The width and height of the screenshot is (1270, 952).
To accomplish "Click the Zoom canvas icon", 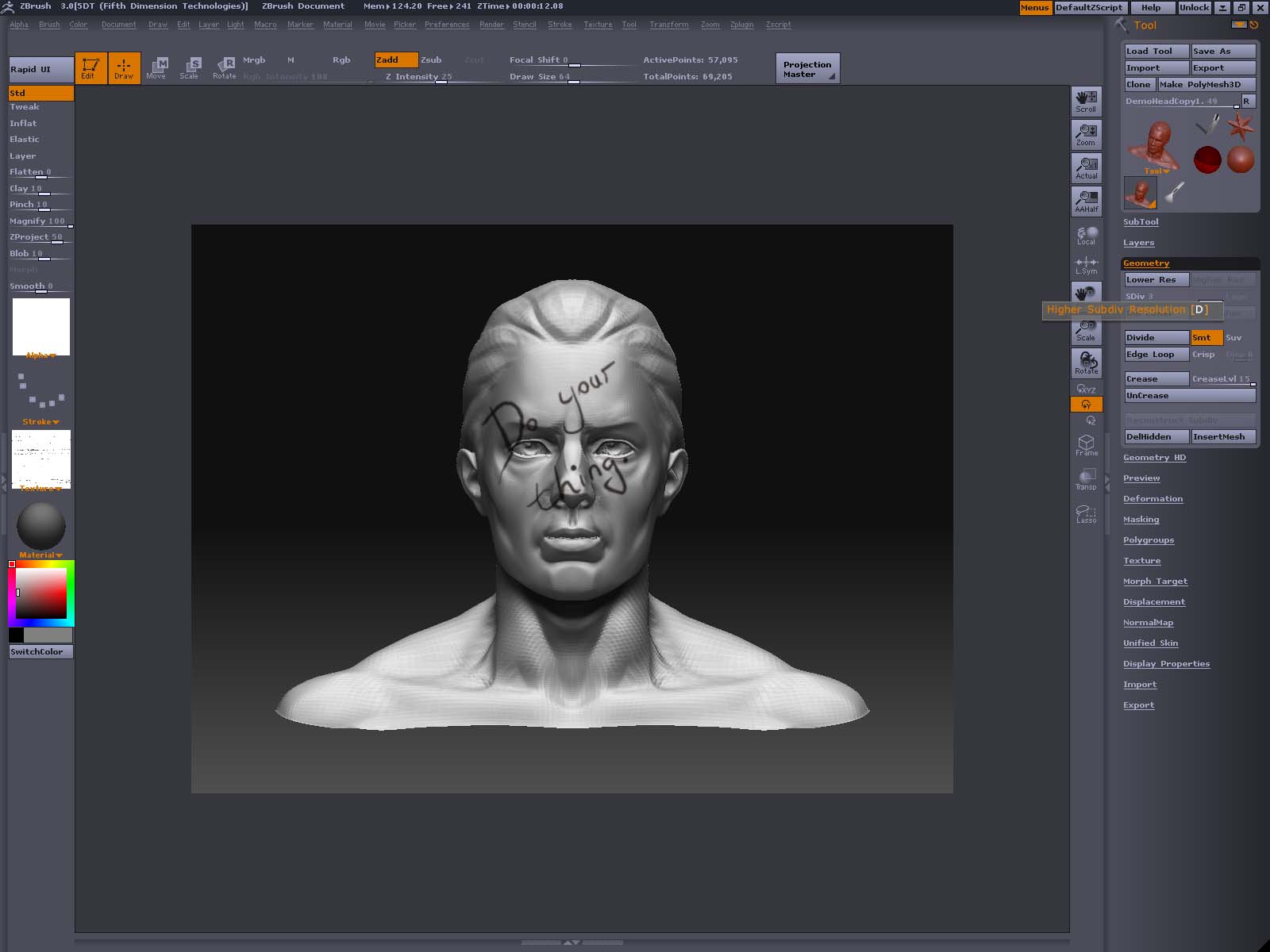I will pyautogui.click(x=1086, y=134).
